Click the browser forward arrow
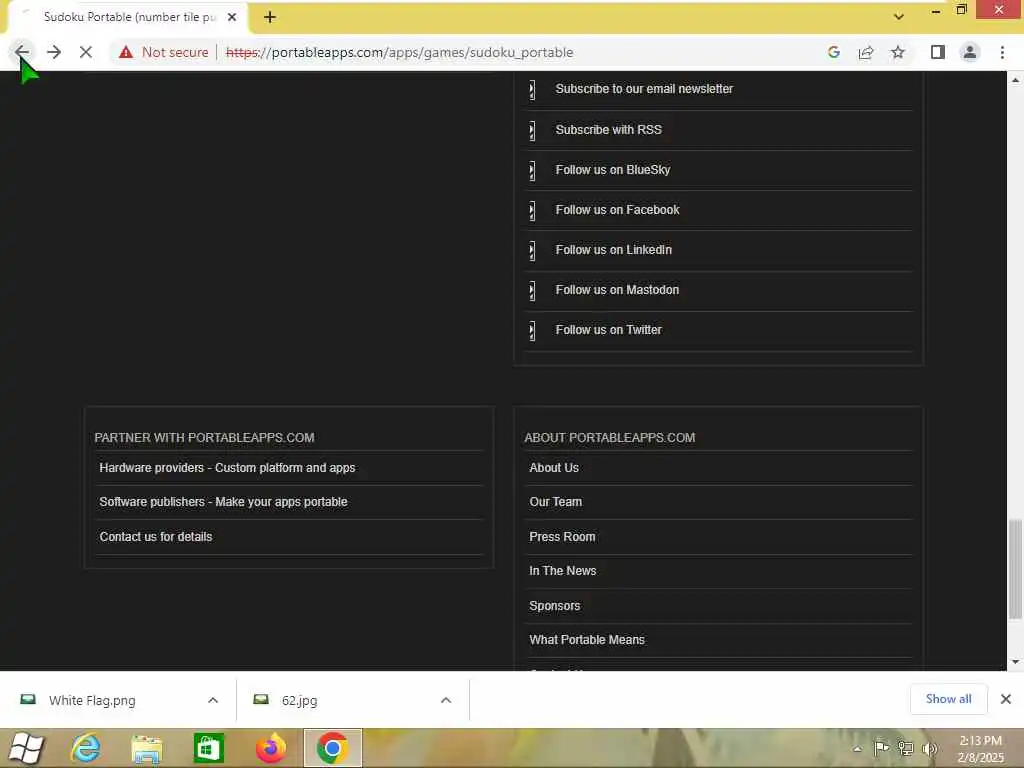This screenshot has height=768, width=1024. pyautogui.click(x=54, y=52)
